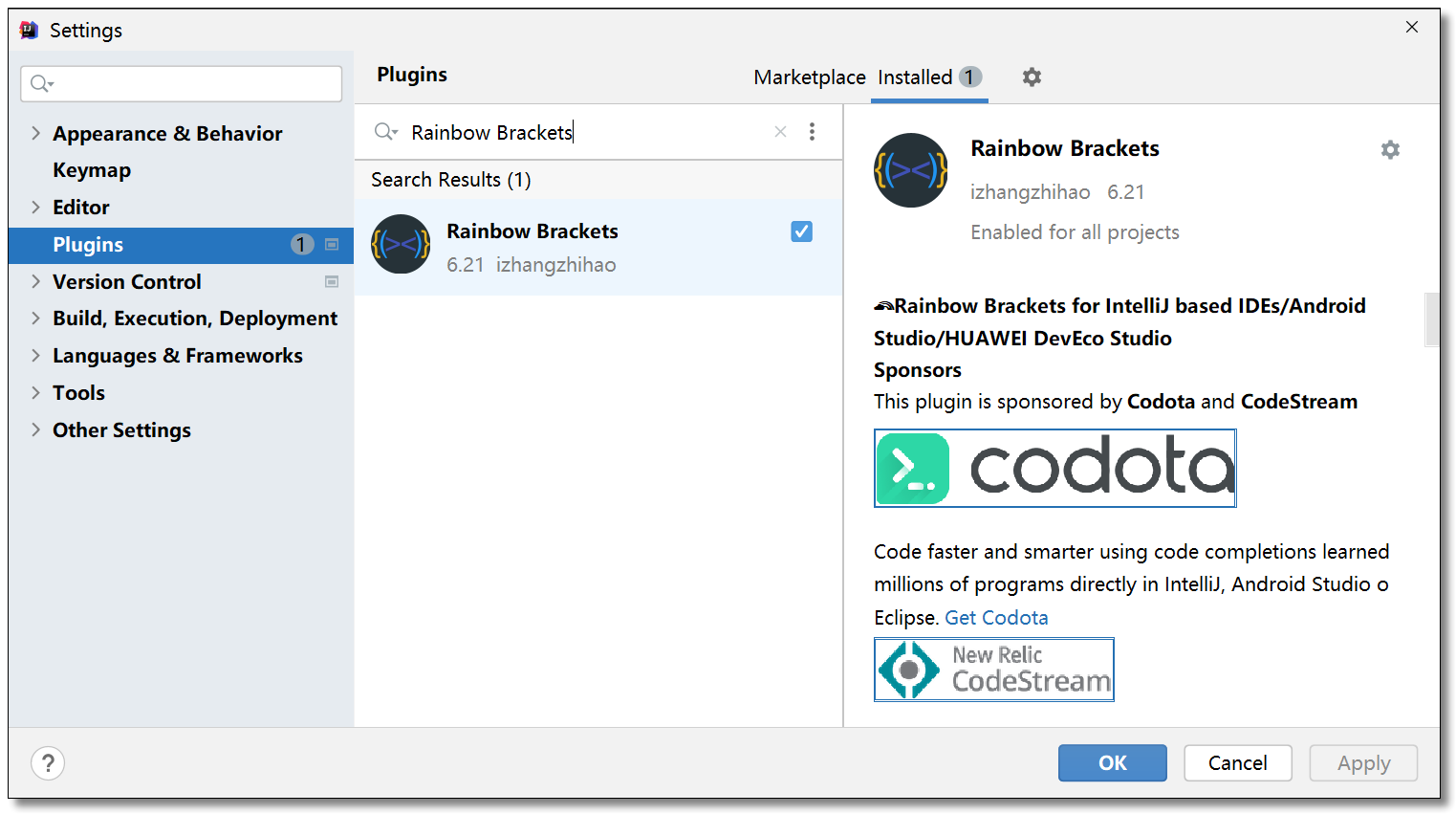This screenshot has width=1456, height=814.
Task: Expand the Version Control section
Action: pyautogui.click(x=35, y=281)
